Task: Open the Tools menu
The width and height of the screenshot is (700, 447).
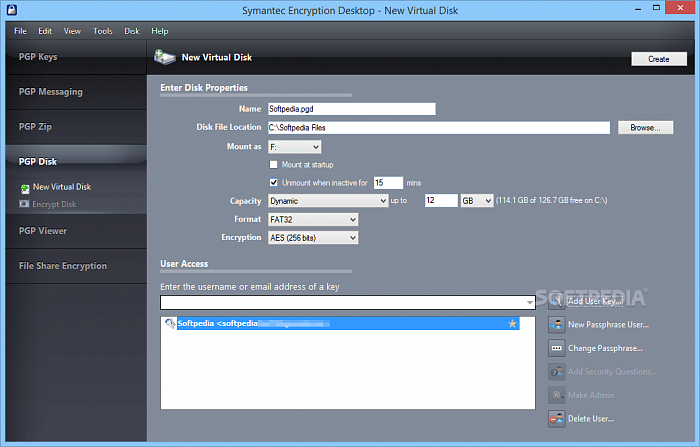Action: click(x=103, y=31)
